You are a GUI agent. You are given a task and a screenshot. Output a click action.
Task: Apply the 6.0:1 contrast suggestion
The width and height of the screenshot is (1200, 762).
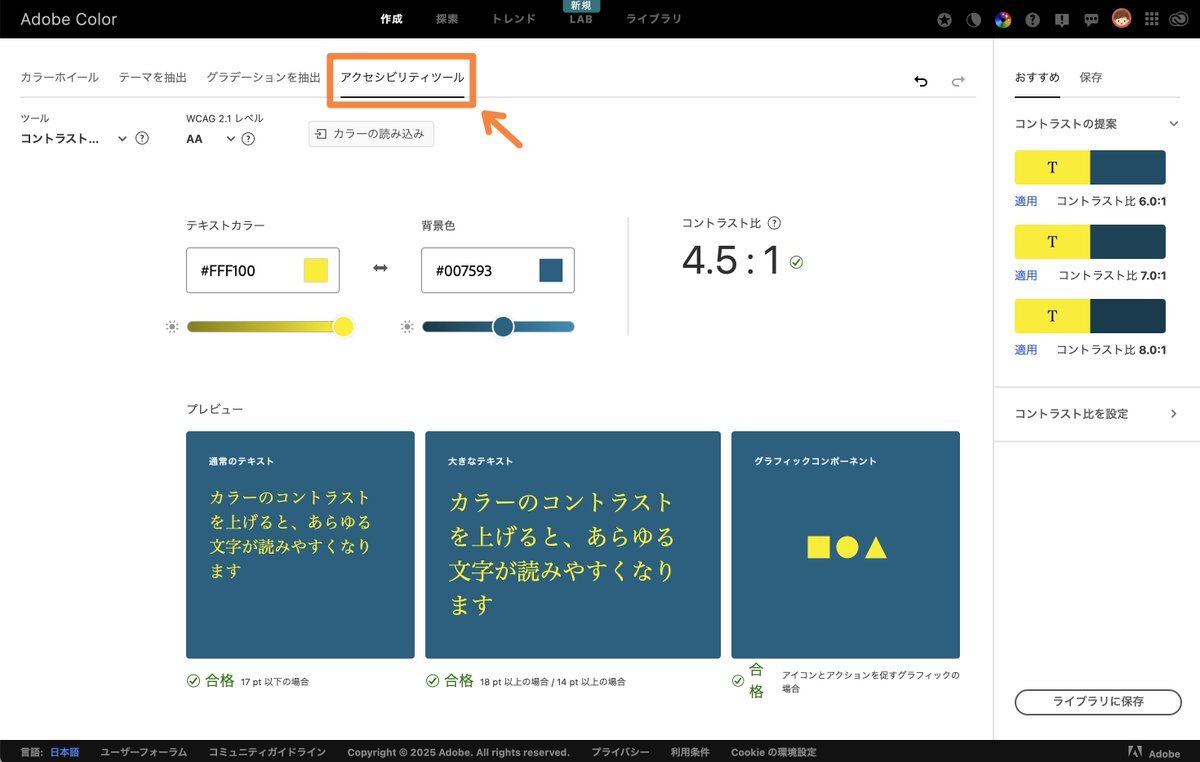[x=1026, y=201]
